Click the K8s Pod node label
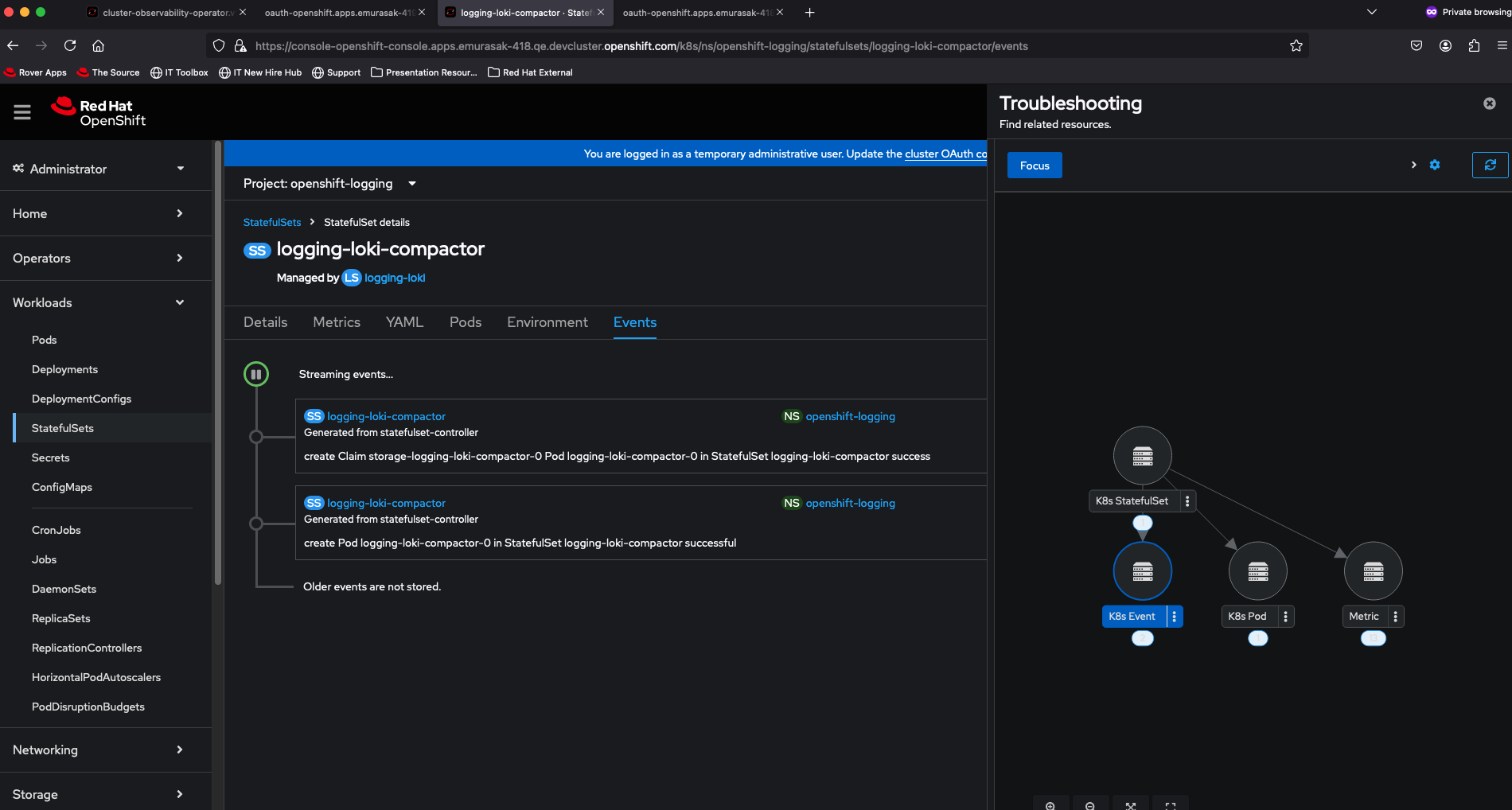The height and width of the screenshot is (810, 1512). (1248, 617)
